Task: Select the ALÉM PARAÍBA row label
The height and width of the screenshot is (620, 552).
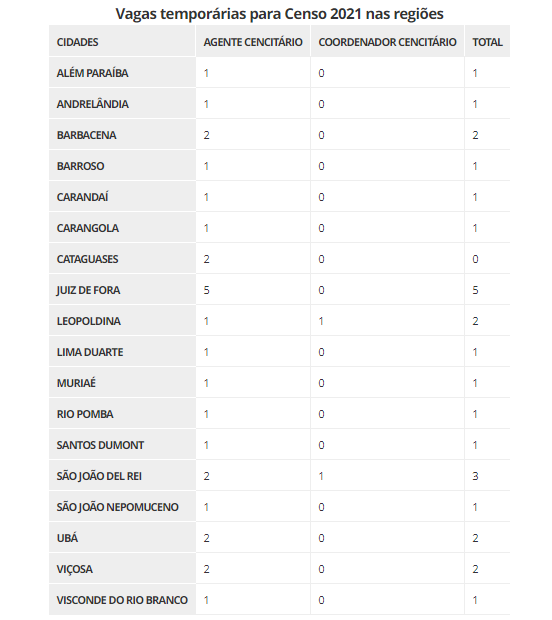Action: (x=122, y=73)
